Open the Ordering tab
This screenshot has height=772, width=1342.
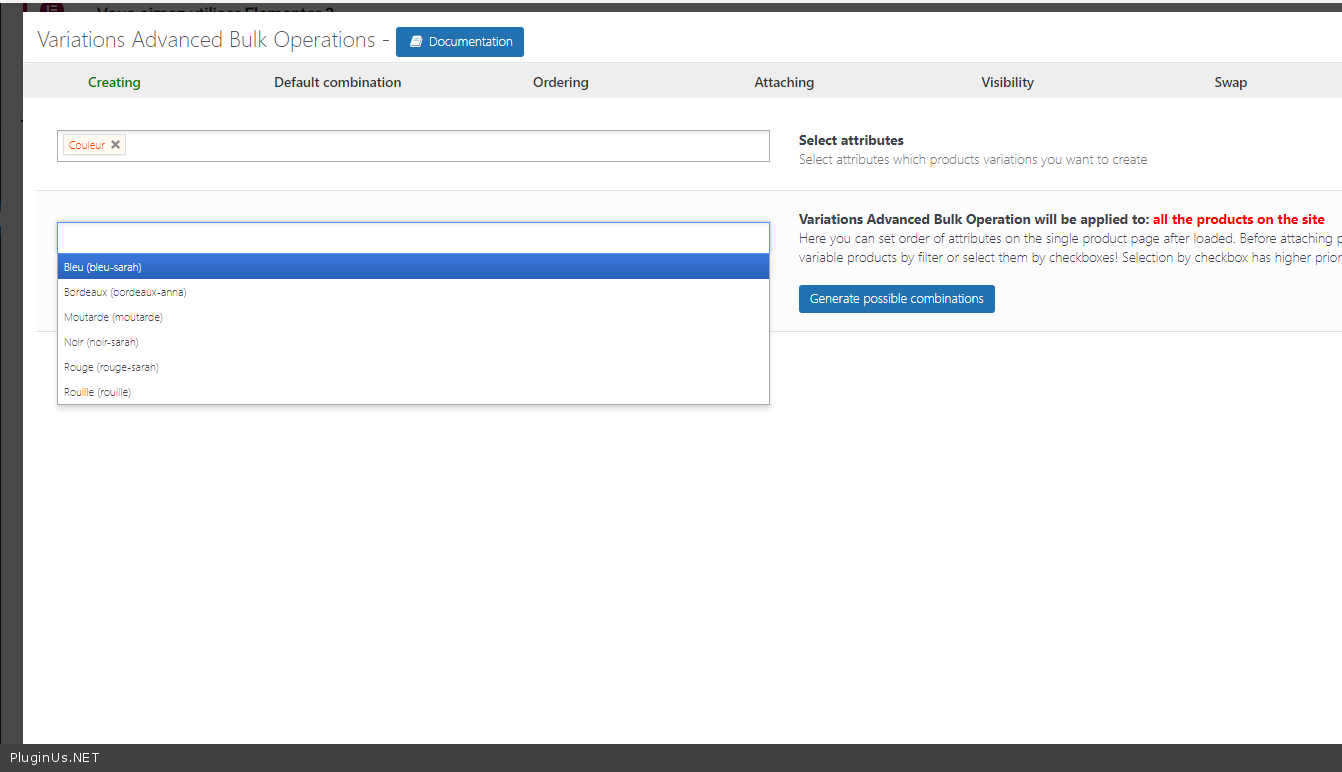pos(560,82)
